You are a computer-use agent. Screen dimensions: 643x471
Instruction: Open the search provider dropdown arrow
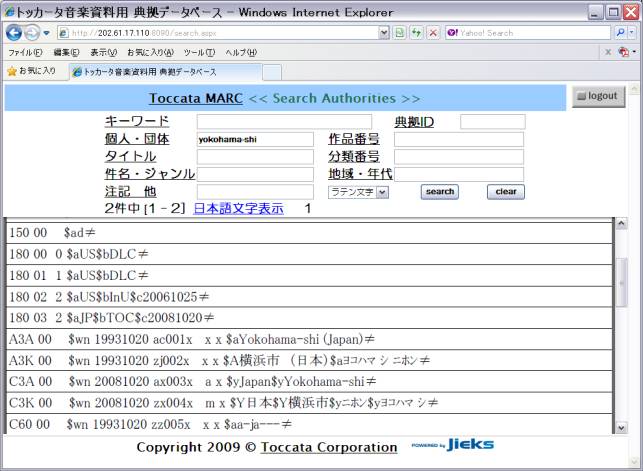point(632,32)
